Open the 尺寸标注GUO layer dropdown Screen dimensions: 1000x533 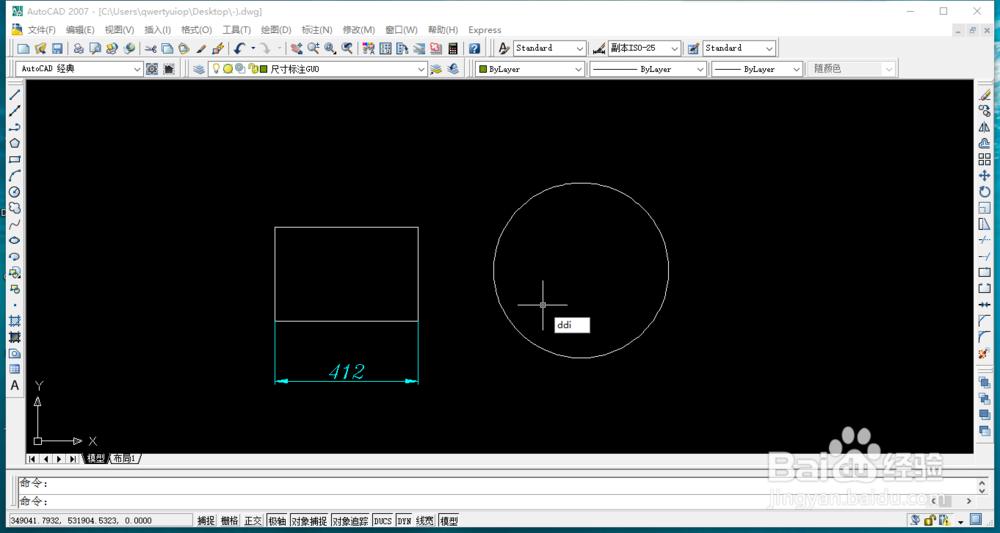(317, 69)
